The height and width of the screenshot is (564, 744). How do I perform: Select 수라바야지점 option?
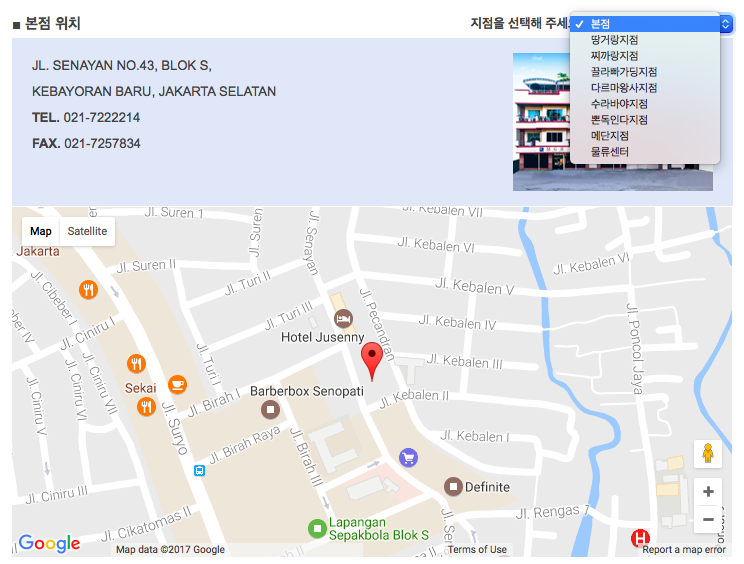(x=645, y=104)
